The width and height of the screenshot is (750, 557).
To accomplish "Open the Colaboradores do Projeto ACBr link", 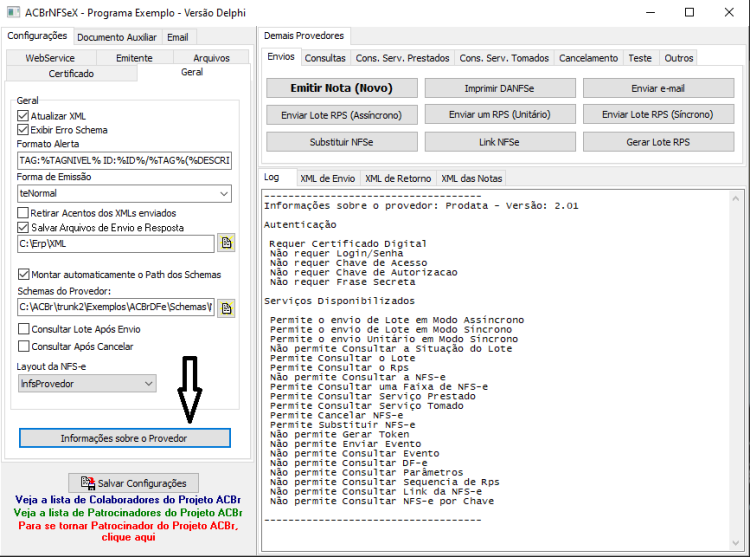I will tap(128, 500).
